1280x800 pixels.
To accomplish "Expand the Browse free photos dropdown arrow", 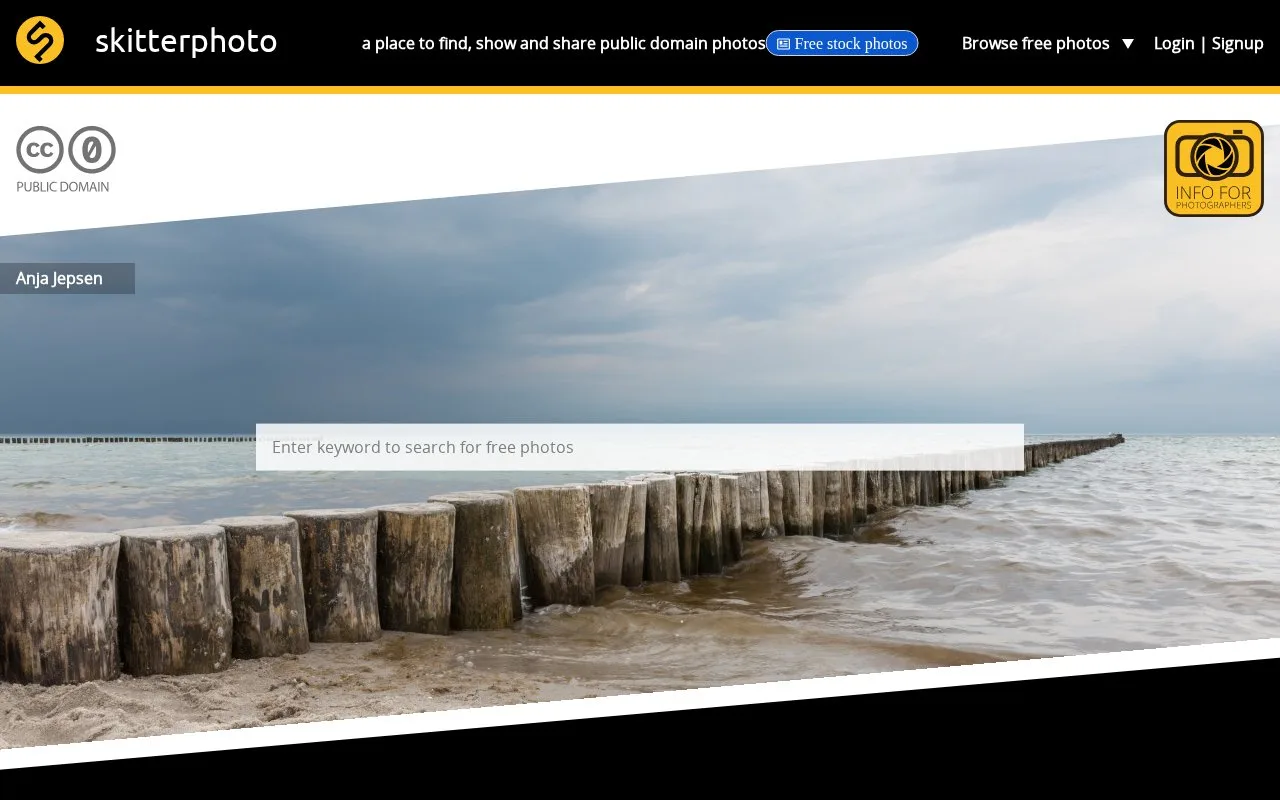I will [x=1128, y=44].
